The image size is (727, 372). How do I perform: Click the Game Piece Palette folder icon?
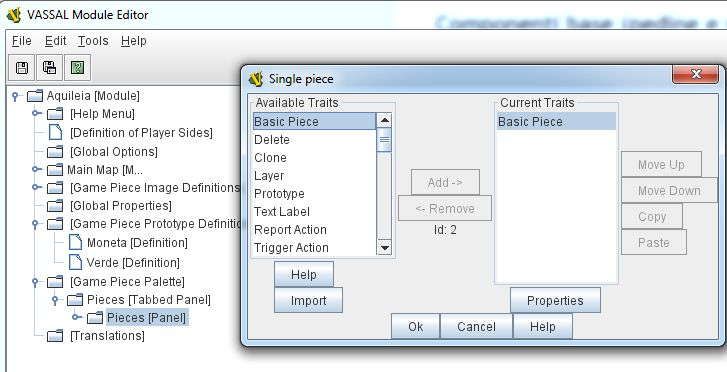pos(55,282)
